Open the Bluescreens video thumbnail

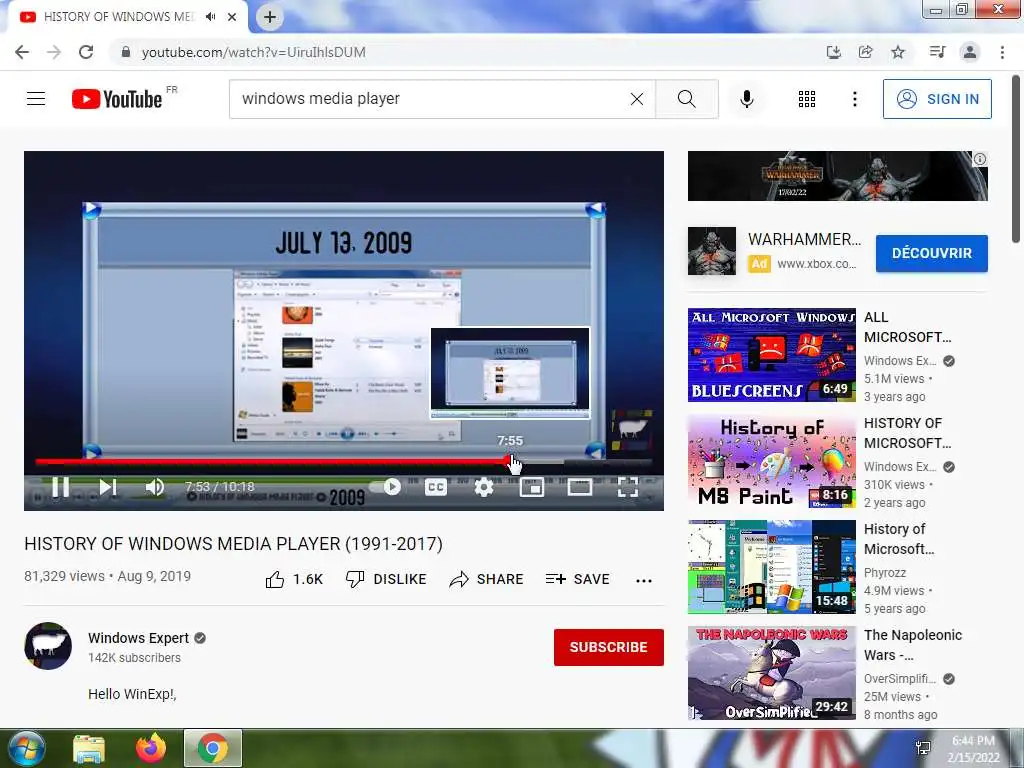(771, 355)
